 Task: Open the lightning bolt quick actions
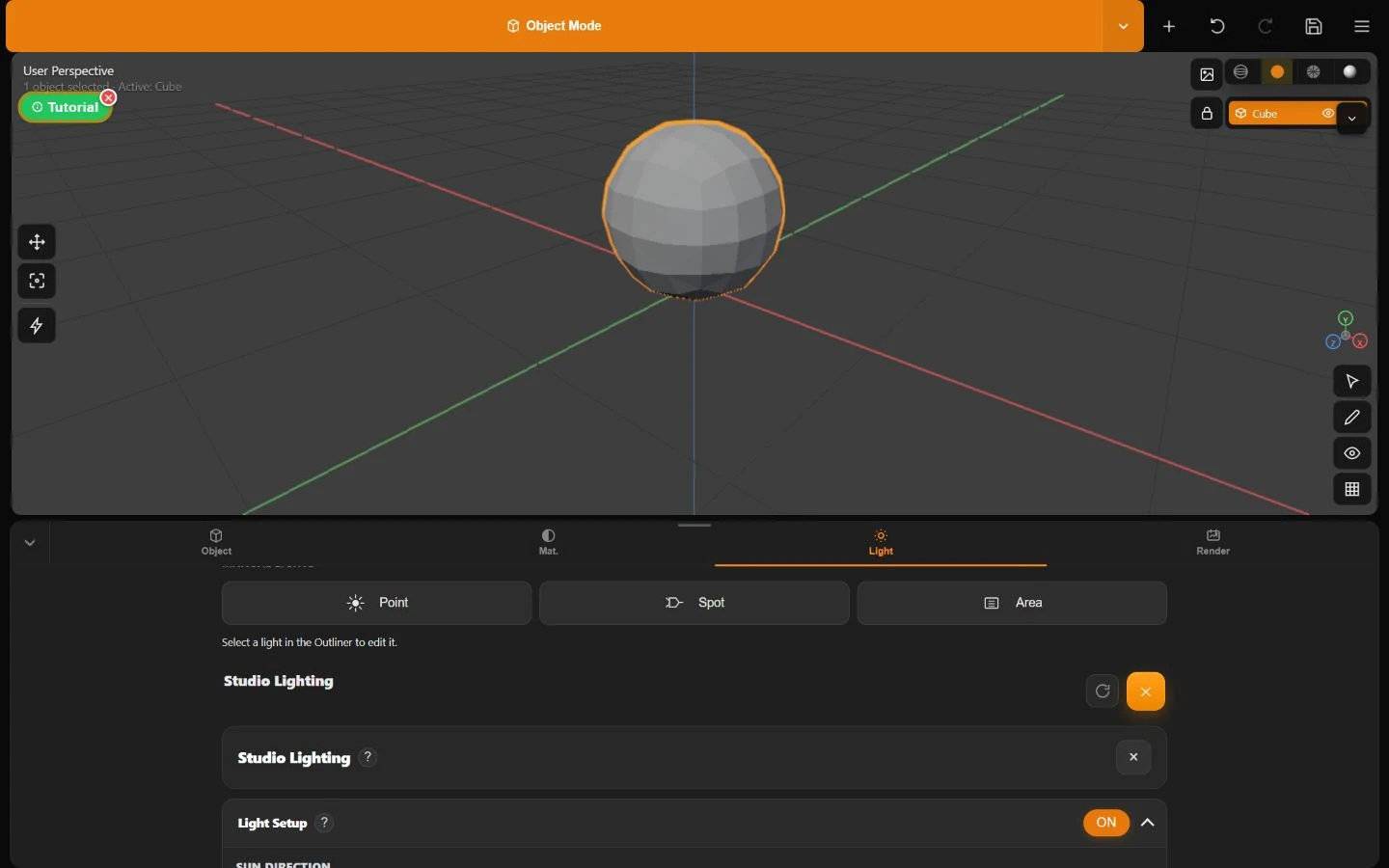pyautogui.click(x=37, y=326)
